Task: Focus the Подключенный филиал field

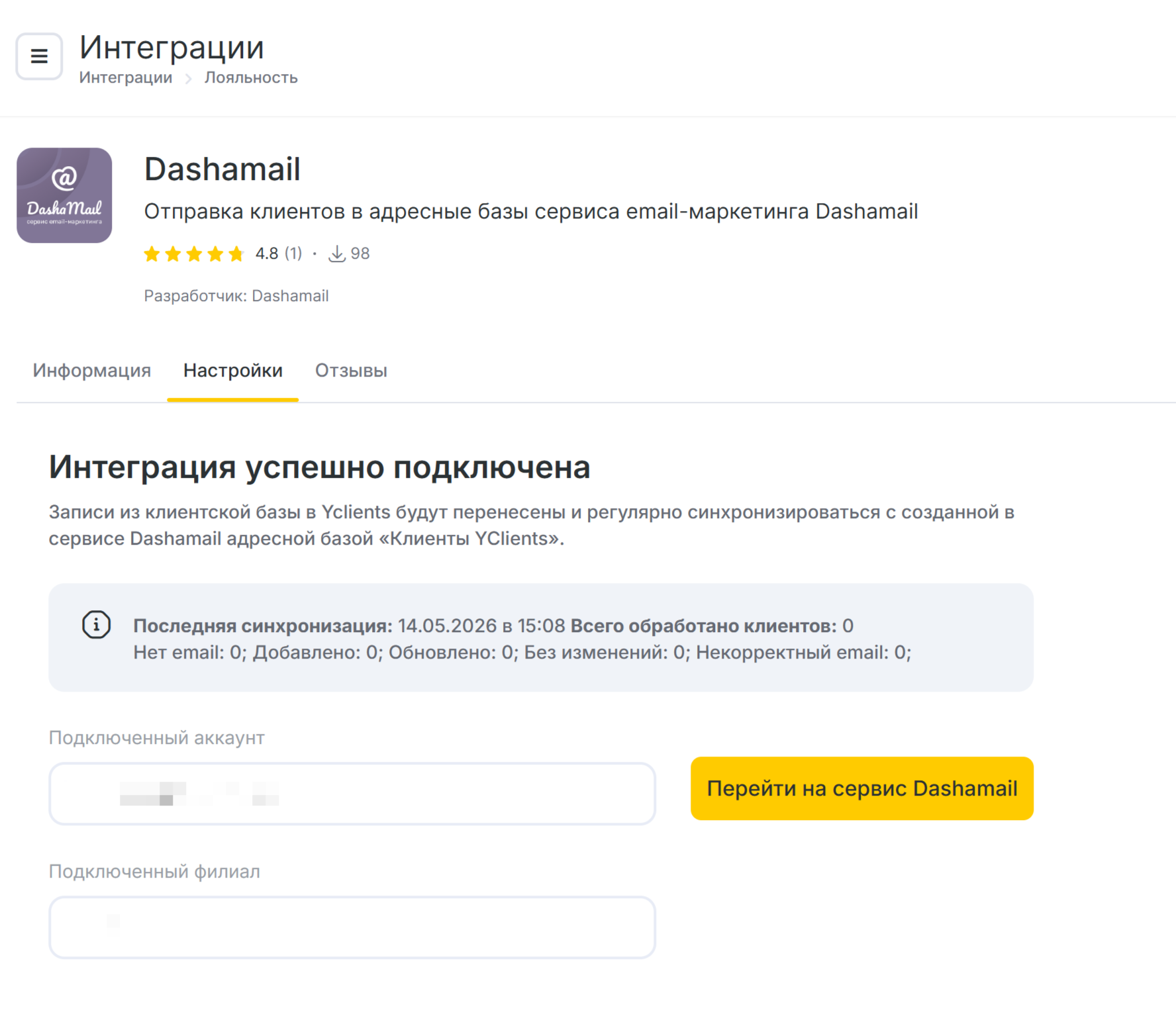Action: tap(352, 927)
